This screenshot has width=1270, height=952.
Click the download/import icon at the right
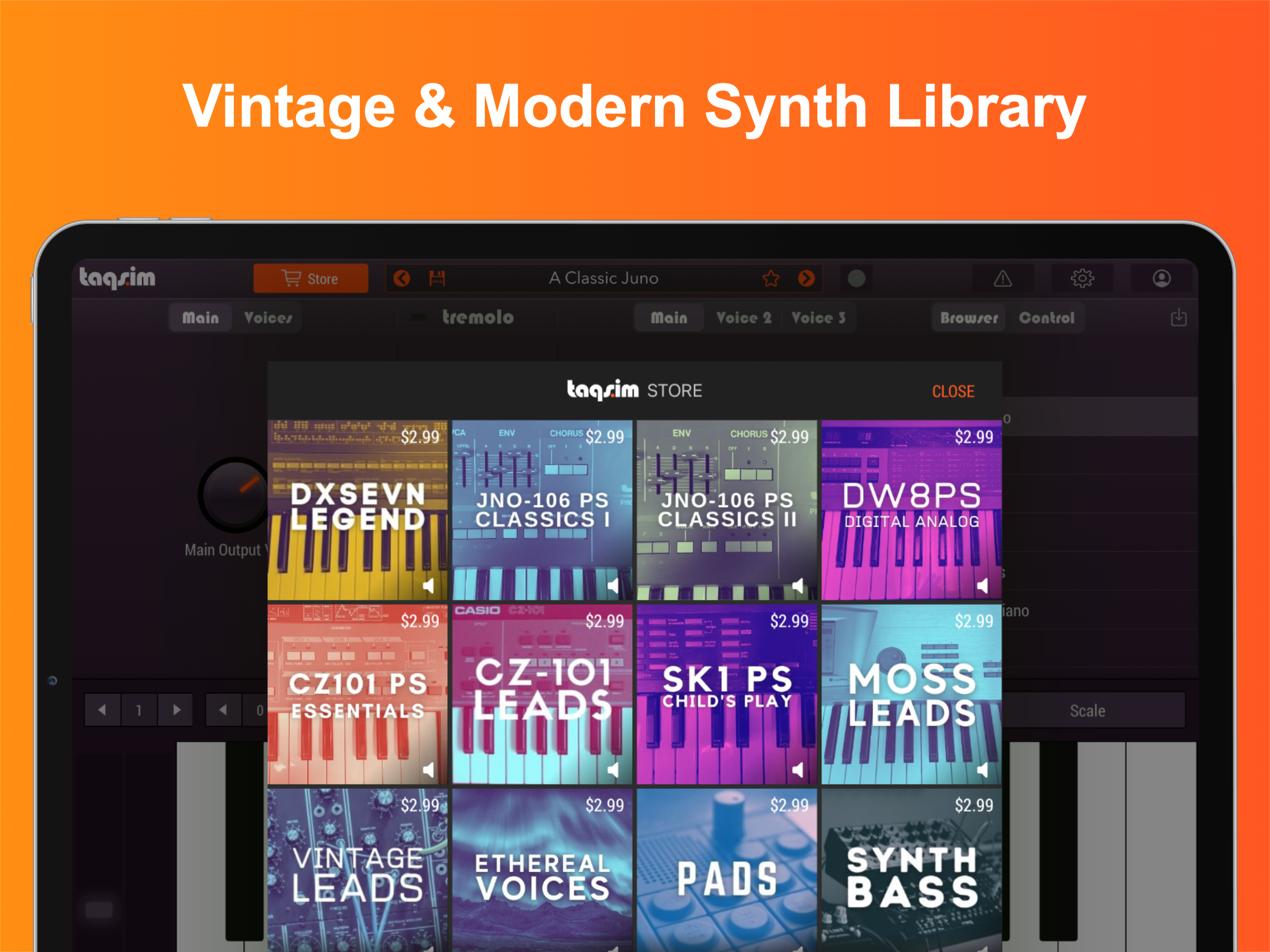pyautogui.click(x=1178, y=317)
